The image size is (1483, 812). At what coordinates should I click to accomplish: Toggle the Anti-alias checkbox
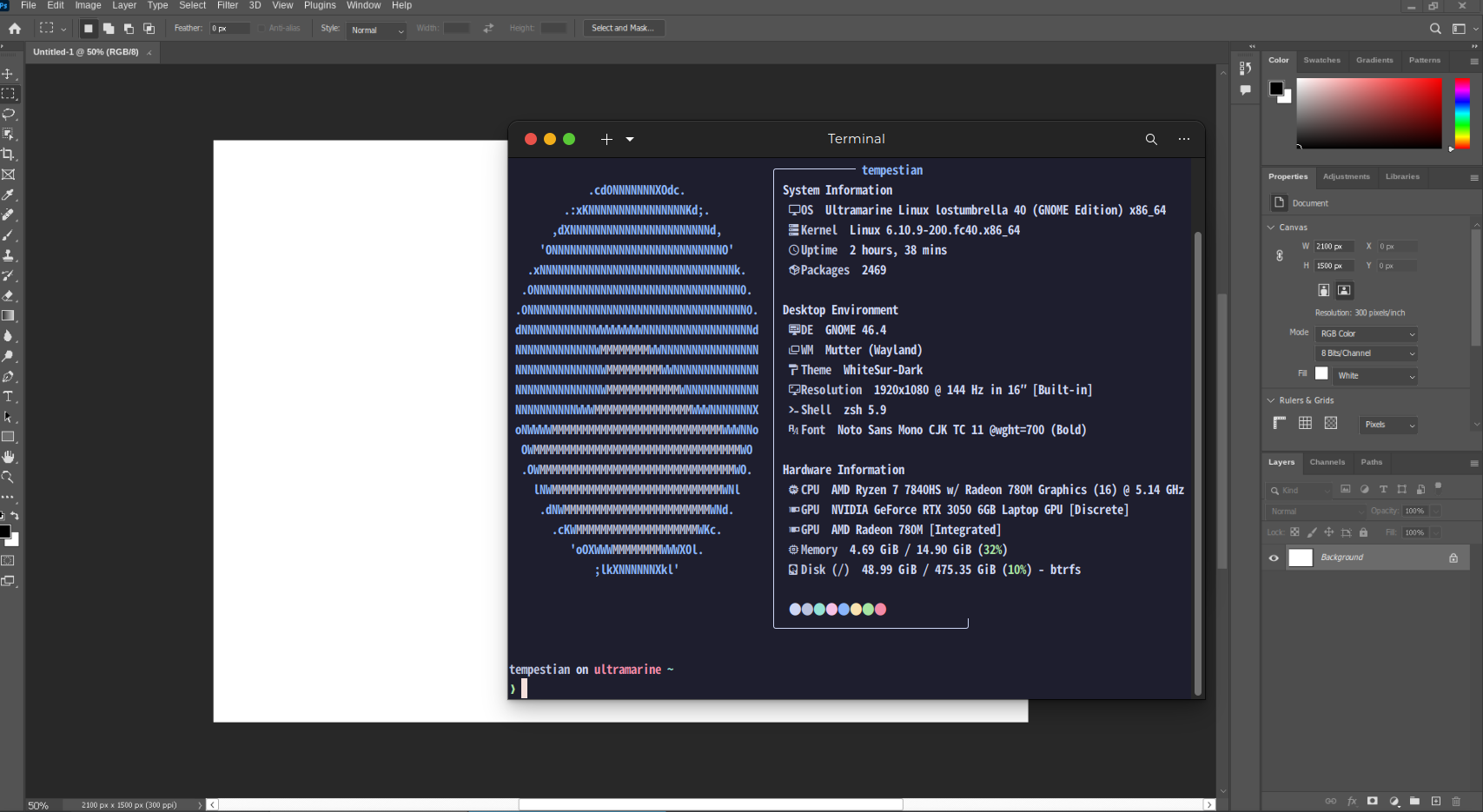click(x=262, y=29)
